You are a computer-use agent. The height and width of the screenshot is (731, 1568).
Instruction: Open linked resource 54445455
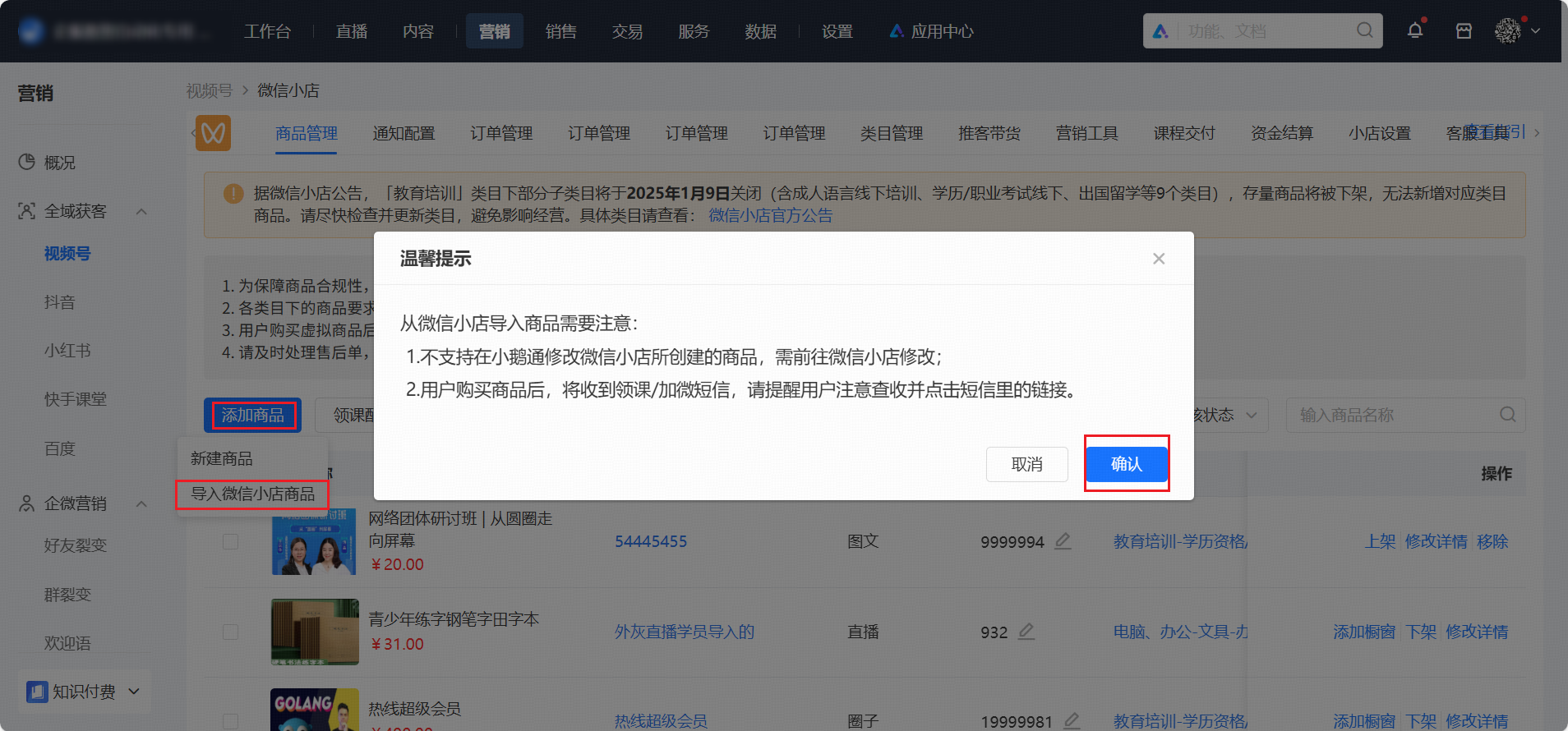point(651,541)
